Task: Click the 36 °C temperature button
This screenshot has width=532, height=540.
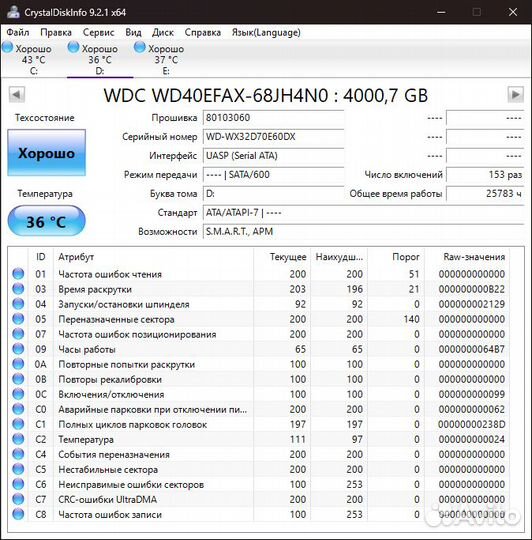Action: [x=46, y=221]
